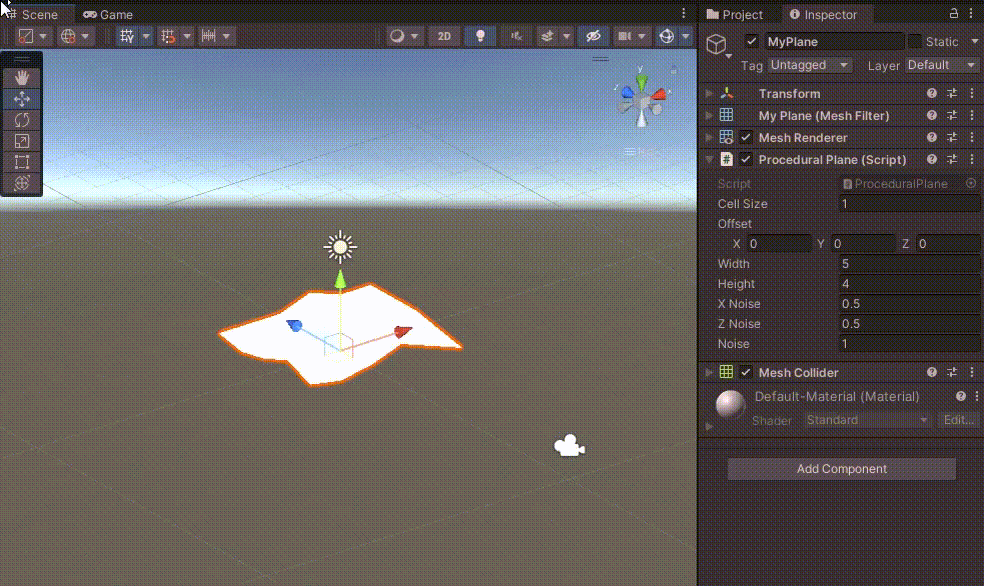Enable or disable Mesh Renderer checkbox
Screen dimensions: 984x586
click(746, 137)
